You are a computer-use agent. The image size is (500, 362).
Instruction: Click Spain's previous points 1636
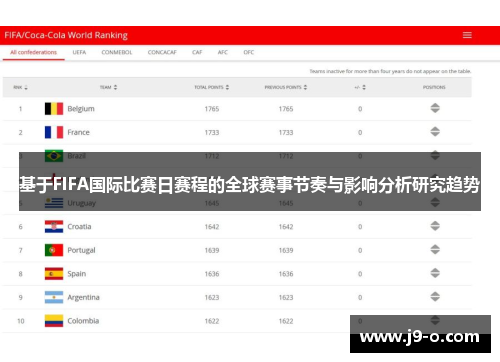pyautogui.click(x=286, y=274)
